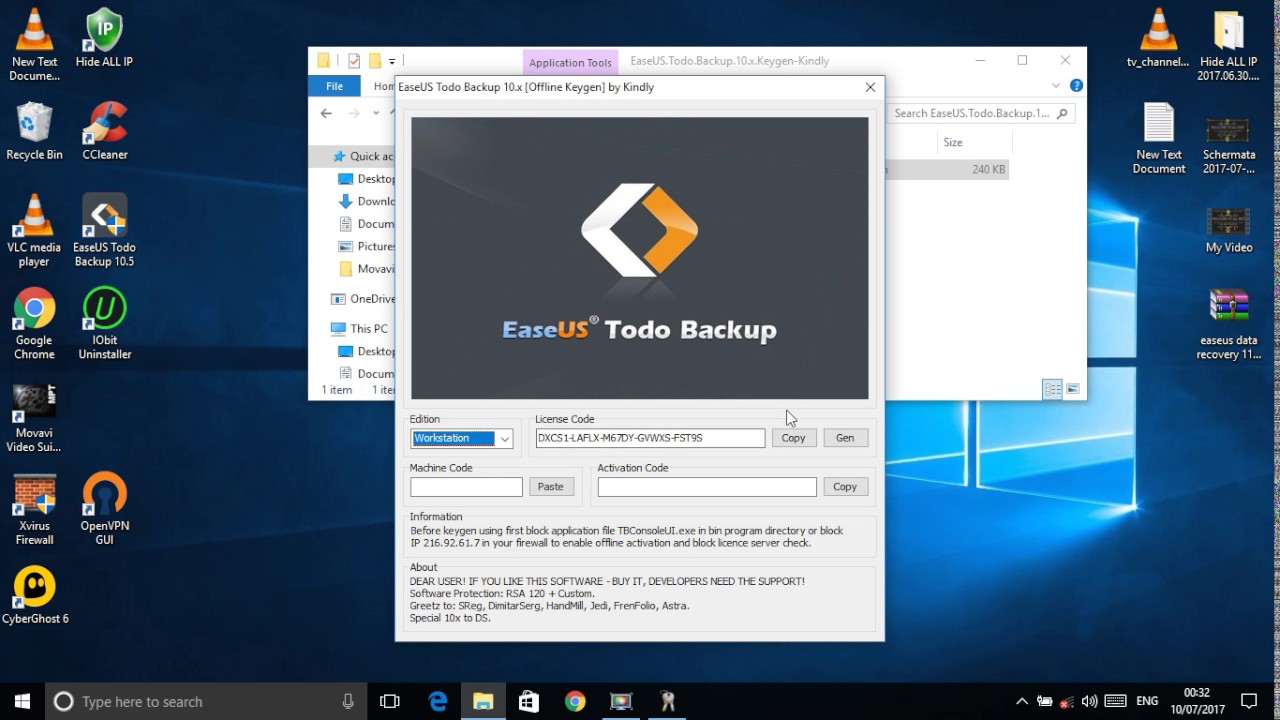Open the File menu in Explorer

(x=334, y=86)
